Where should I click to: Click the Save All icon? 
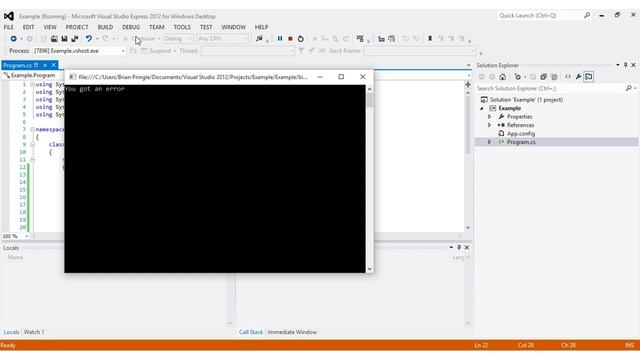(75, 39)
